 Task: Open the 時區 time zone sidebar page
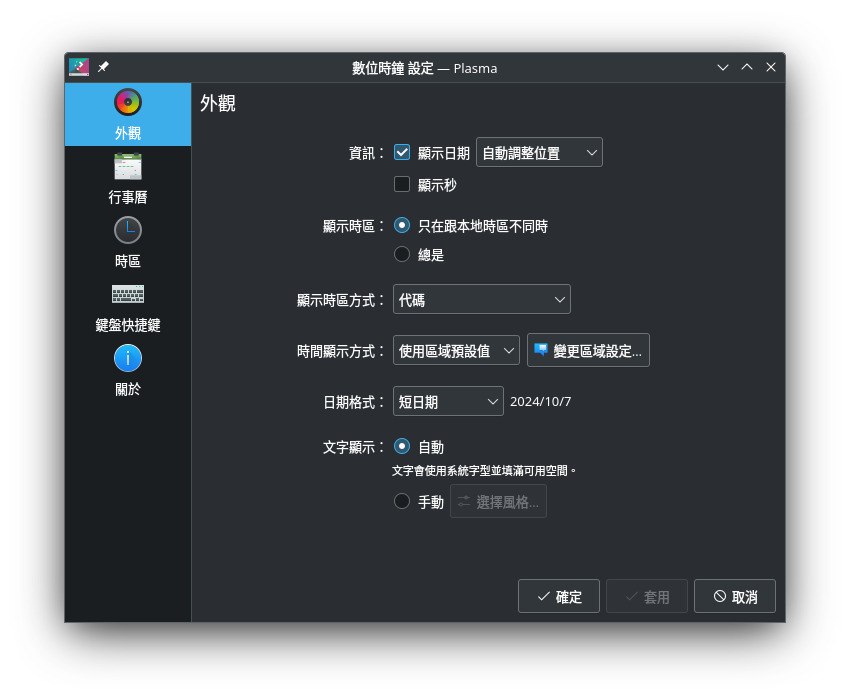(x=127, y=242)
